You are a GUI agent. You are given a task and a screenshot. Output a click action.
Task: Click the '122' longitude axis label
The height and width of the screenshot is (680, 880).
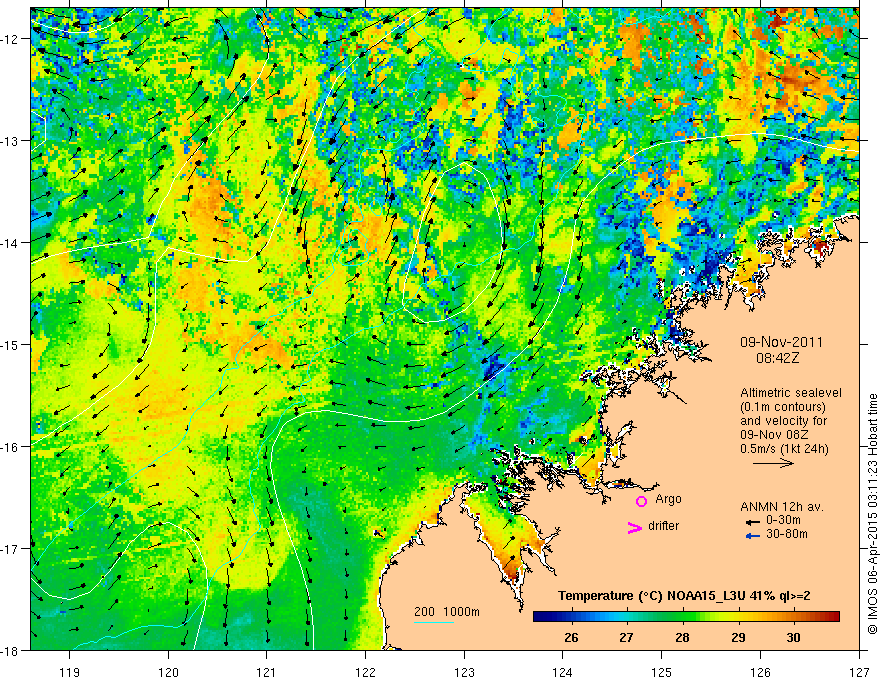[x=365, y=672]
